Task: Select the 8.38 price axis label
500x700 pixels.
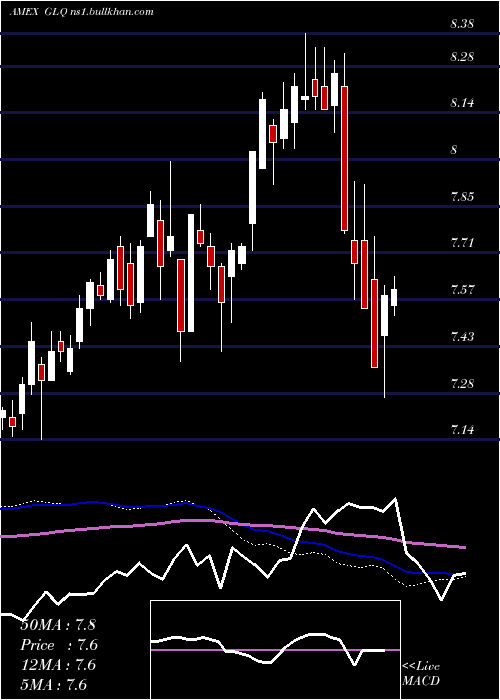Action: coord(462,24)
